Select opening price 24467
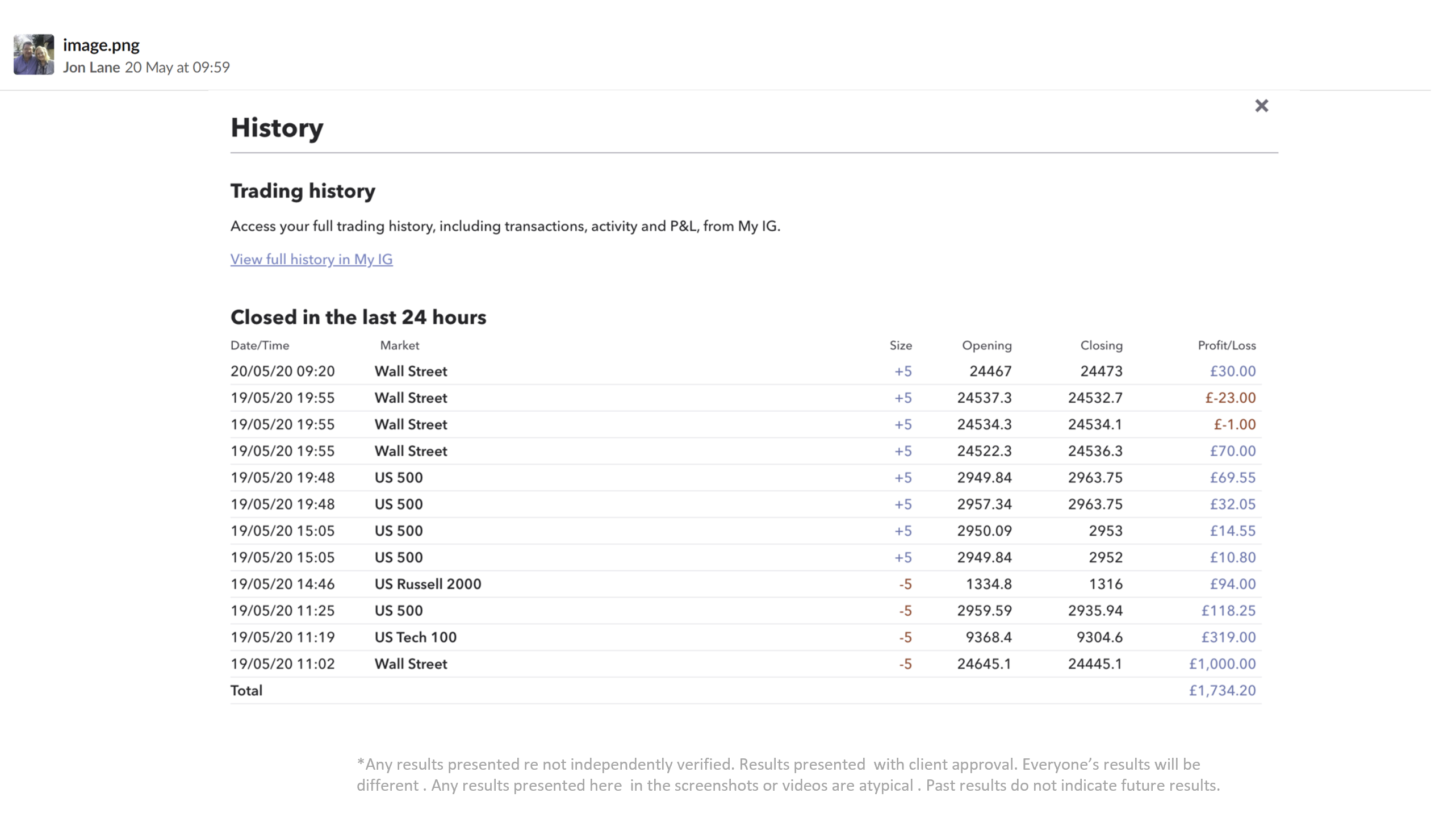This screenshot has height=818, width=1456. [990, 371]
